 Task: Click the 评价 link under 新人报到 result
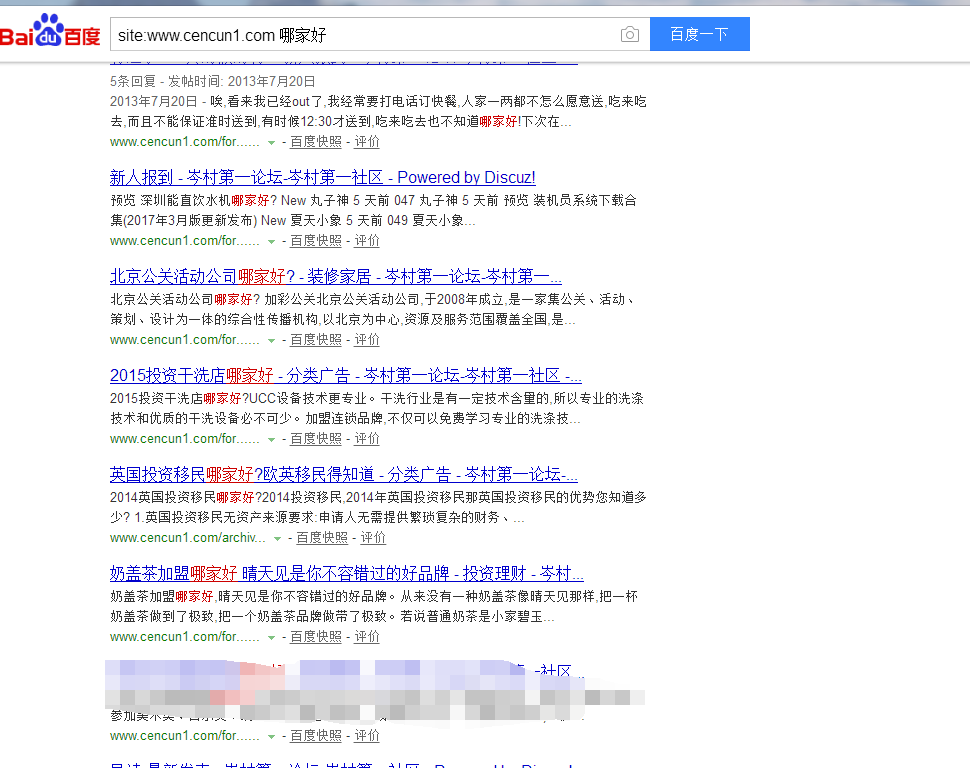click(x=366, y=240)
